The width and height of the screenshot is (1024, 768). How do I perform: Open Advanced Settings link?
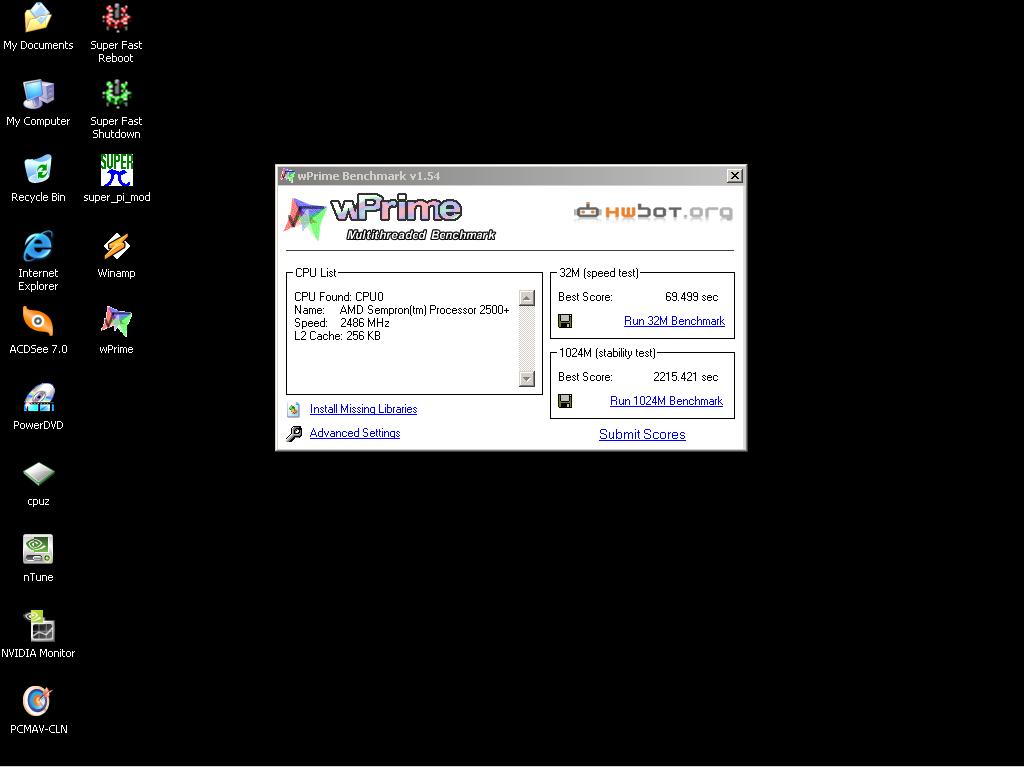pos(355,433)
